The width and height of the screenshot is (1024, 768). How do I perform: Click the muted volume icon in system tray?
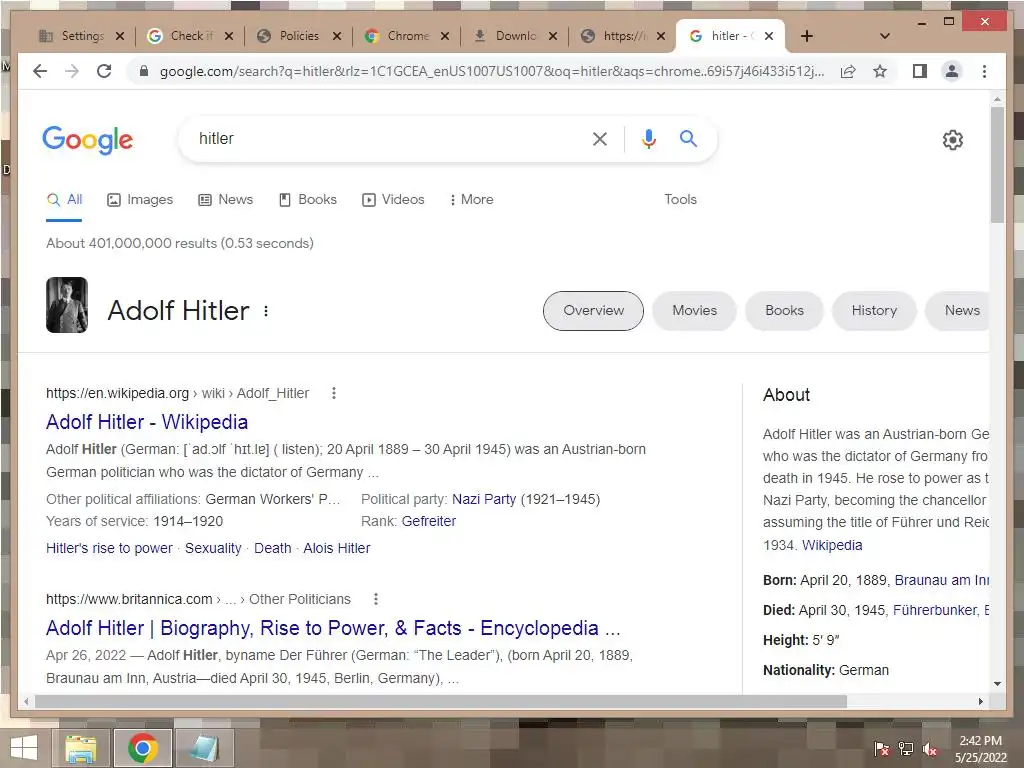(930, 749)
